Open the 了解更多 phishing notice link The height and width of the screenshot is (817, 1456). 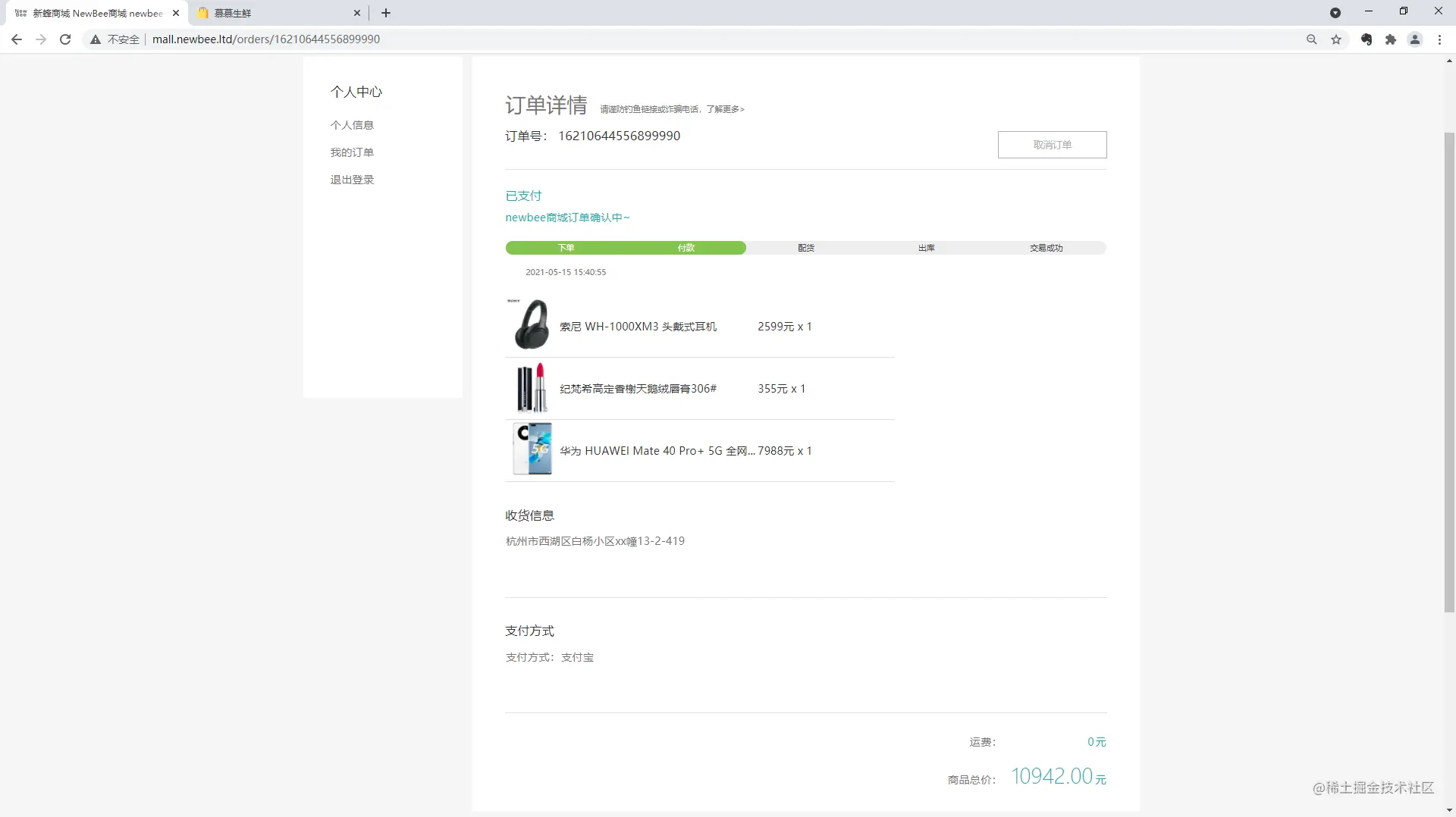(725, 109)
